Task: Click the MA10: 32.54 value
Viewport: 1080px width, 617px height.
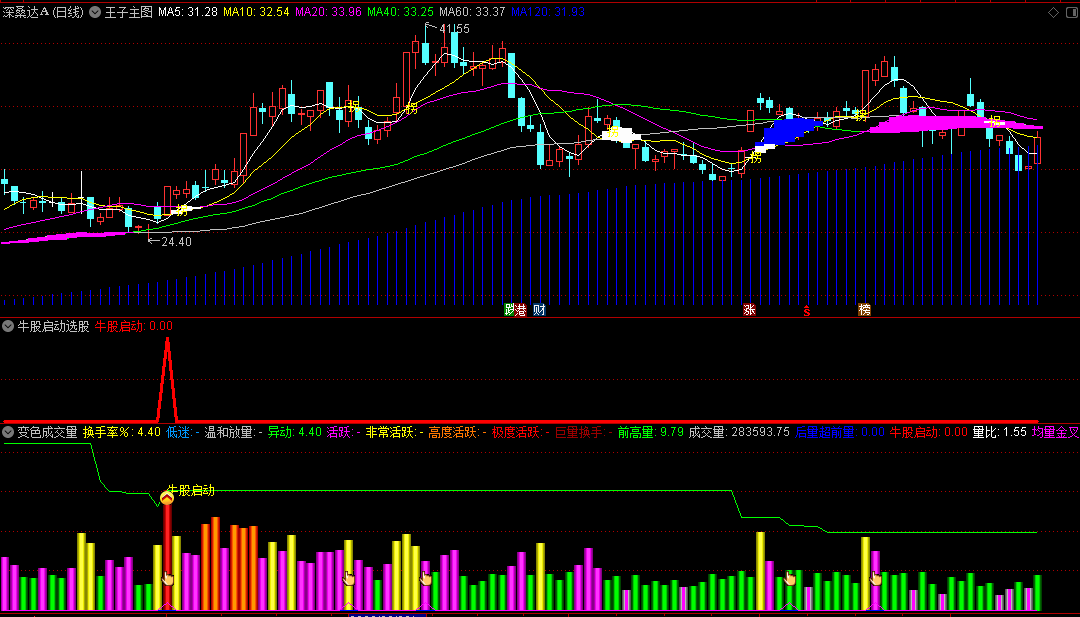Action: (x=256, y=12)
